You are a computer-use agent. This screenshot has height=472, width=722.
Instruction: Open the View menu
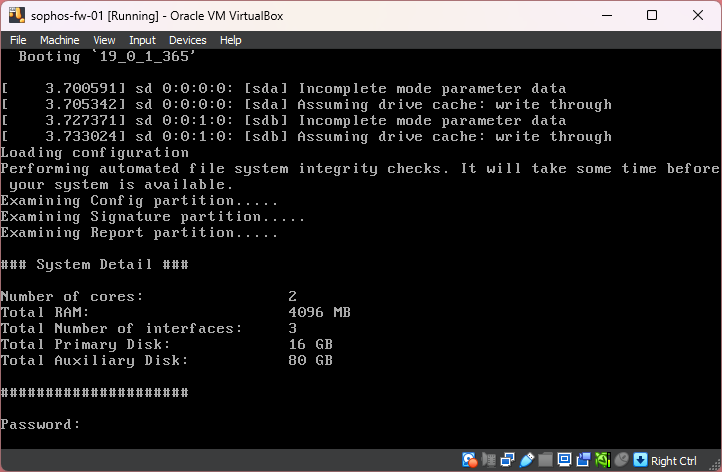pyautogui.click(x=104, y=41)
